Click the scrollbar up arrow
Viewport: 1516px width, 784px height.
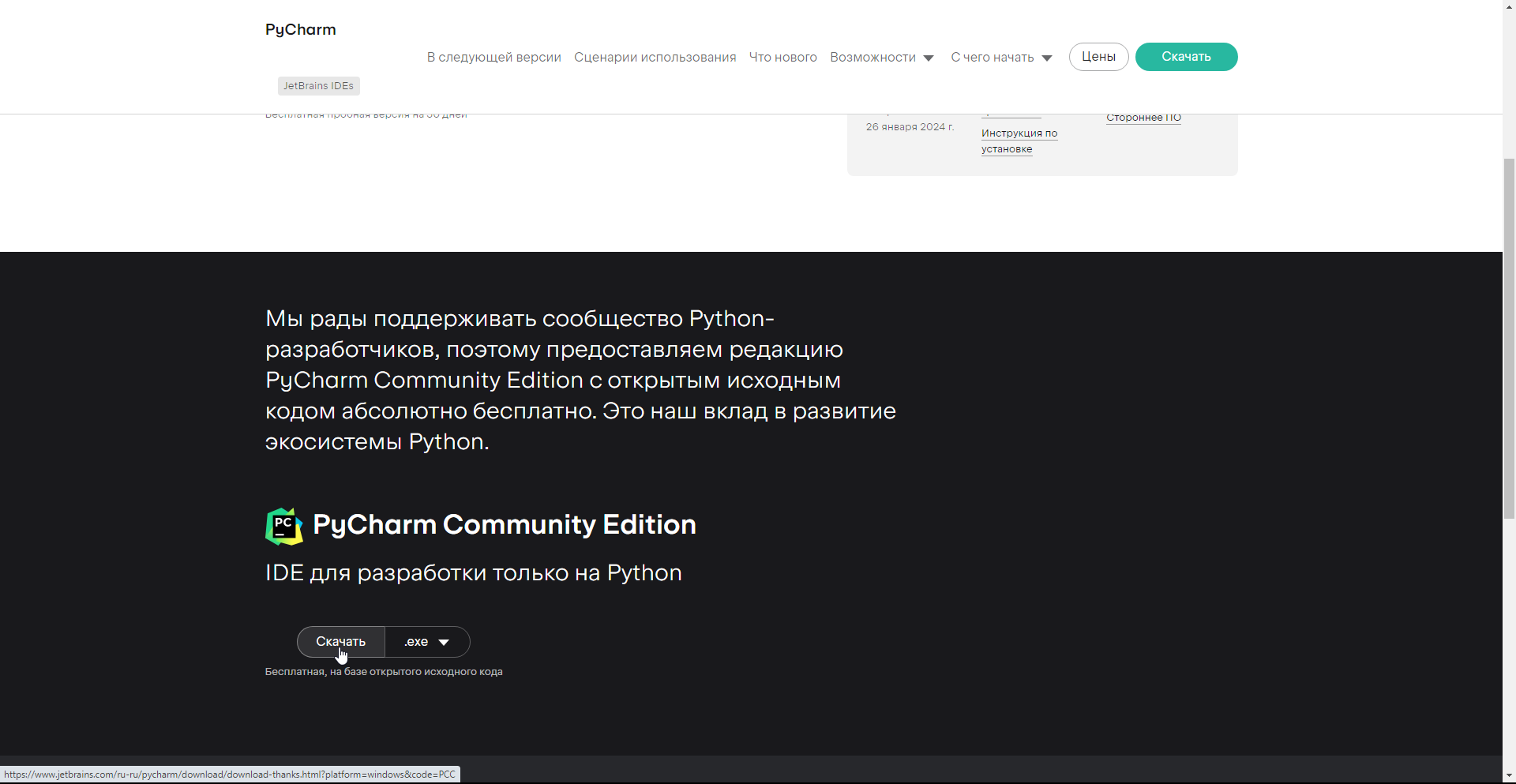click(x=1509, y=6)
